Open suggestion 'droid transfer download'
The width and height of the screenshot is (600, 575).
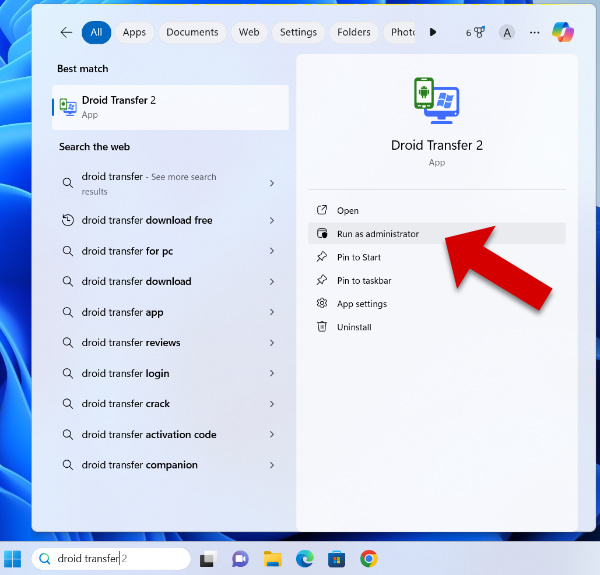pyautogui.click(x=169, y=282)
